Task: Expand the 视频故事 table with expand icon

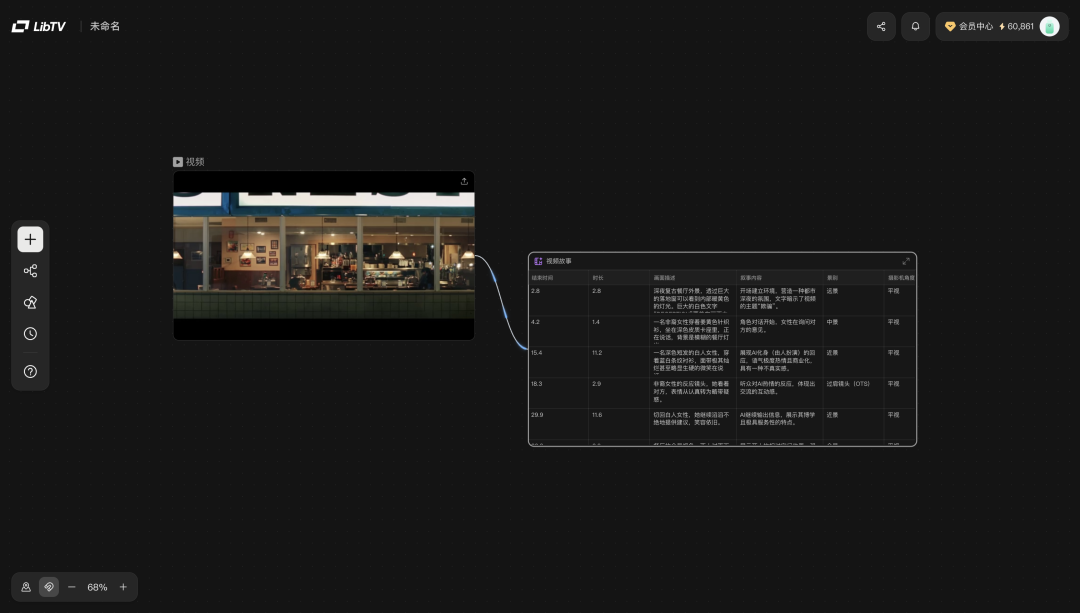Action: [906, 261]
